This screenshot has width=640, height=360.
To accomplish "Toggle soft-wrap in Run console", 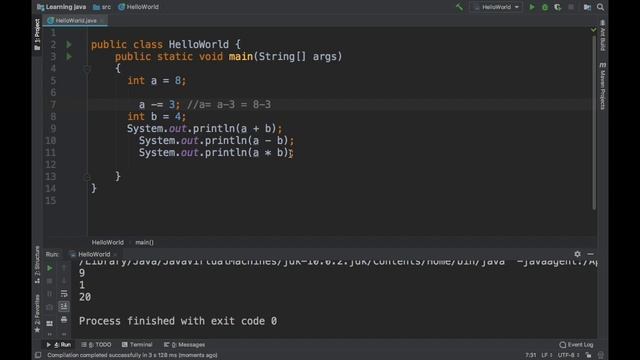I will coord(64,294).
